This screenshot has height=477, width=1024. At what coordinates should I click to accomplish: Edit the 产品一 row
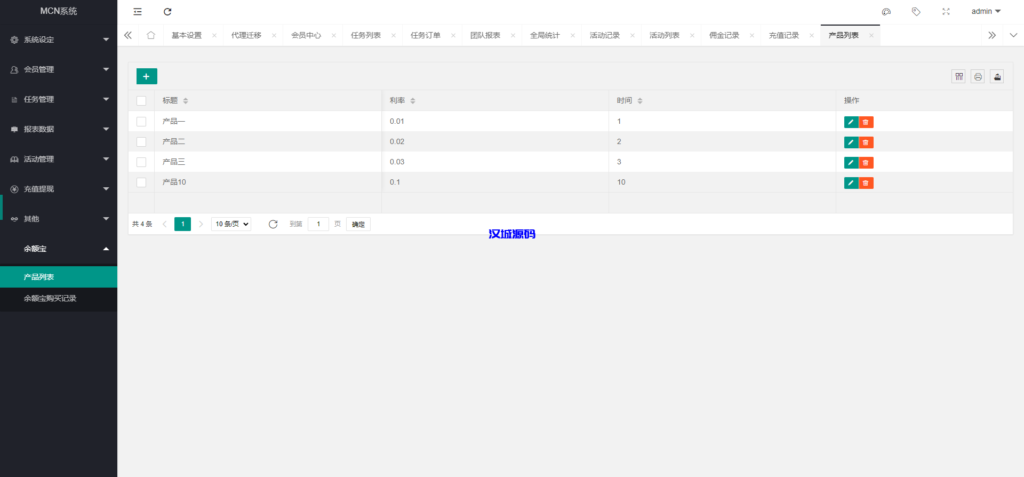(851, 122)
